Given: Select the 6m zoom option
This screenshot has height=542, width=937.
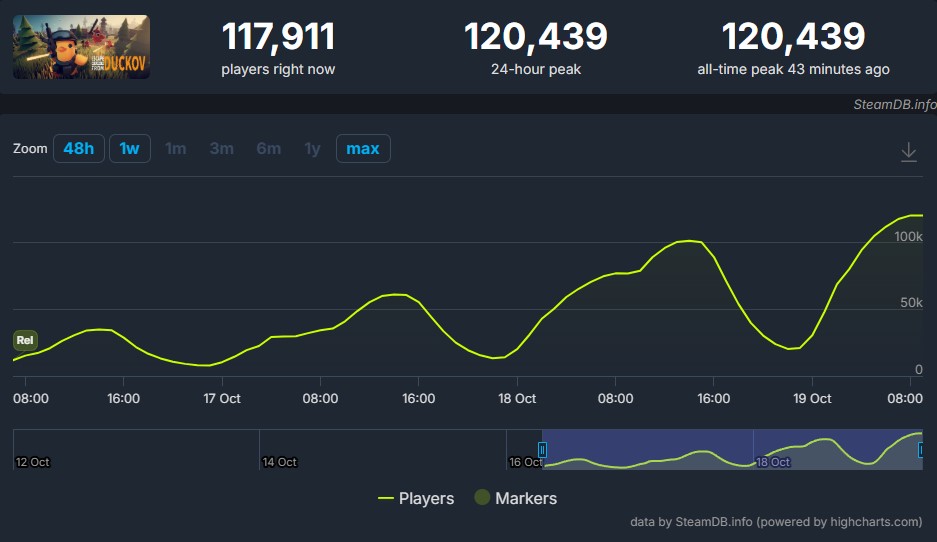Looking at the screenshot, I should click(x=268, y=149).
